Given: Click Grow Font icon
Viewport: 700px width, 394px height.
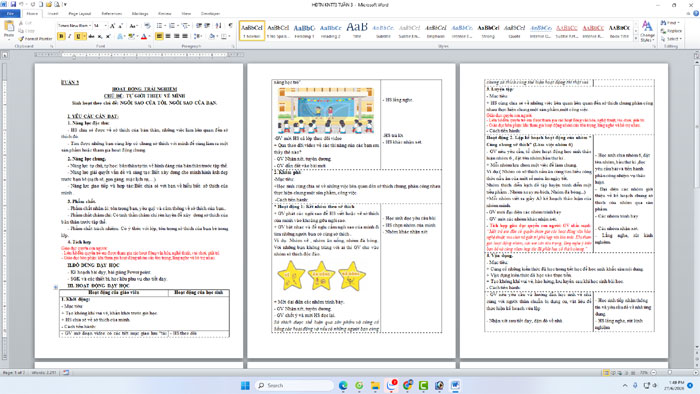Looking at the screenshot, I should click(x=112, y=26).
